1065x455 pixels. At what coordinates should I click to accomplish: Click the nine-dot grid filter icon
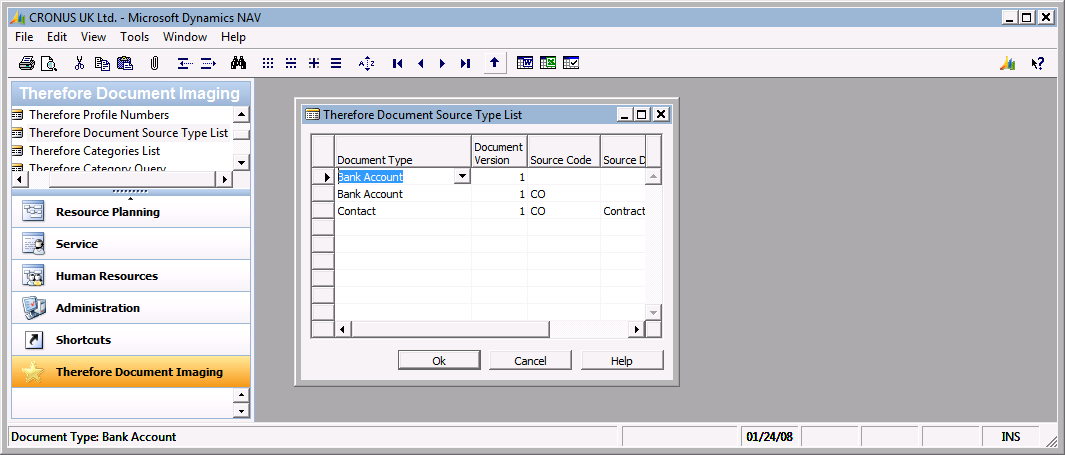[268, 63]
